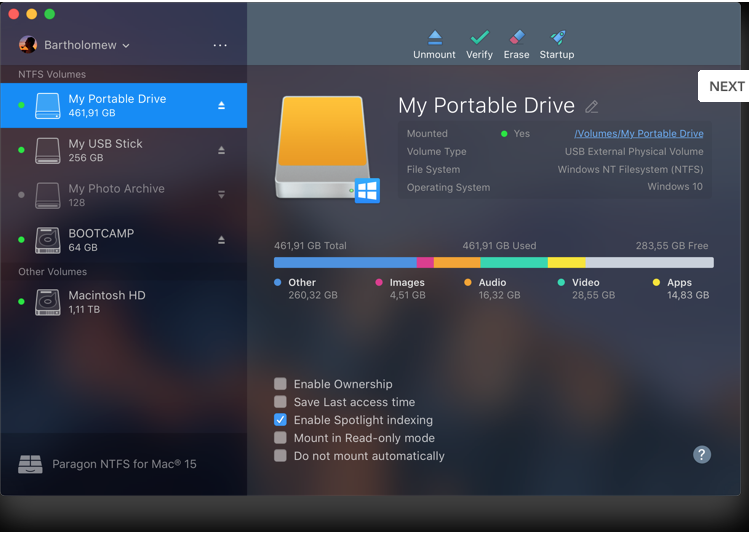The width and height of the screenshot is (749, 533).
Task: Click My USB Stick drive icon
Action: pyautogui.click(x=48, y=150)
